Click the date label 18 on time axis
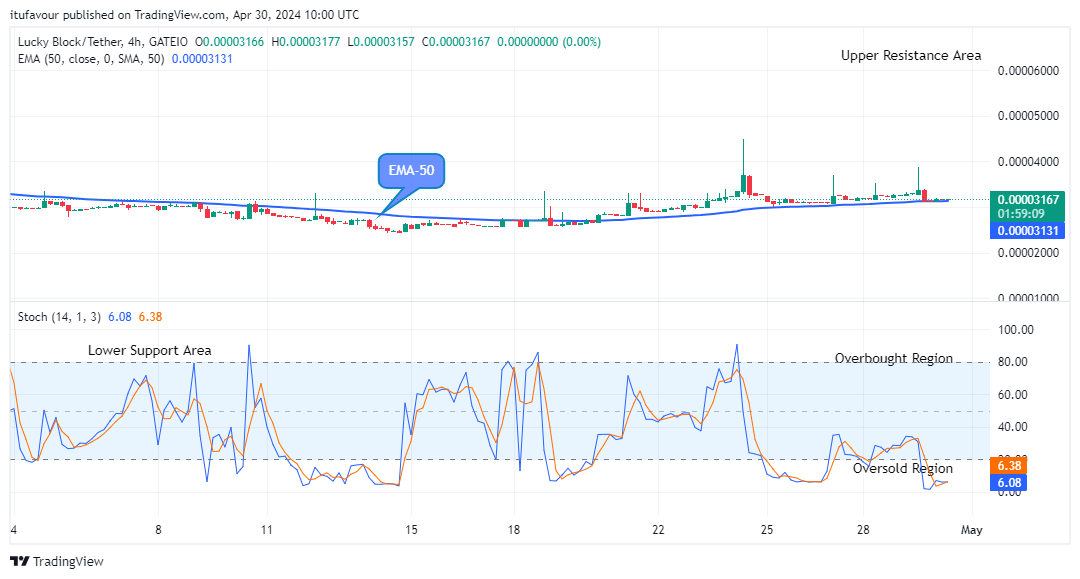The width and height of the screenshot is (1080, 579). click(x=514, y=530)
